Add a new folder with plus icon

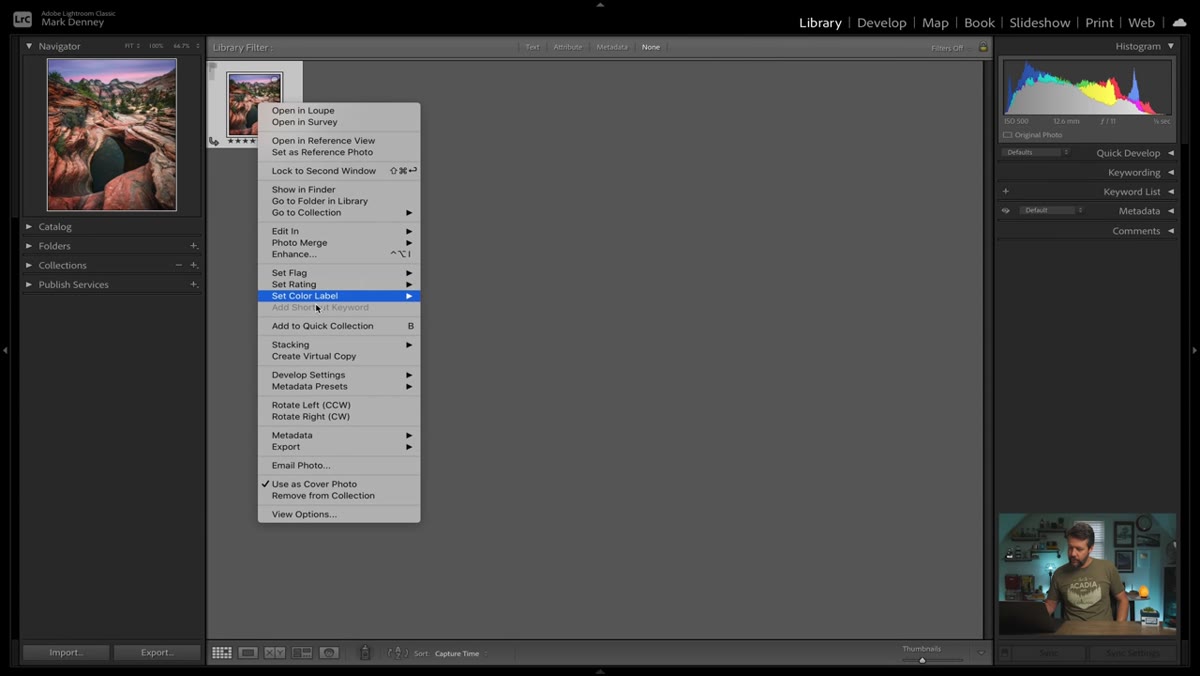(194, 246)
